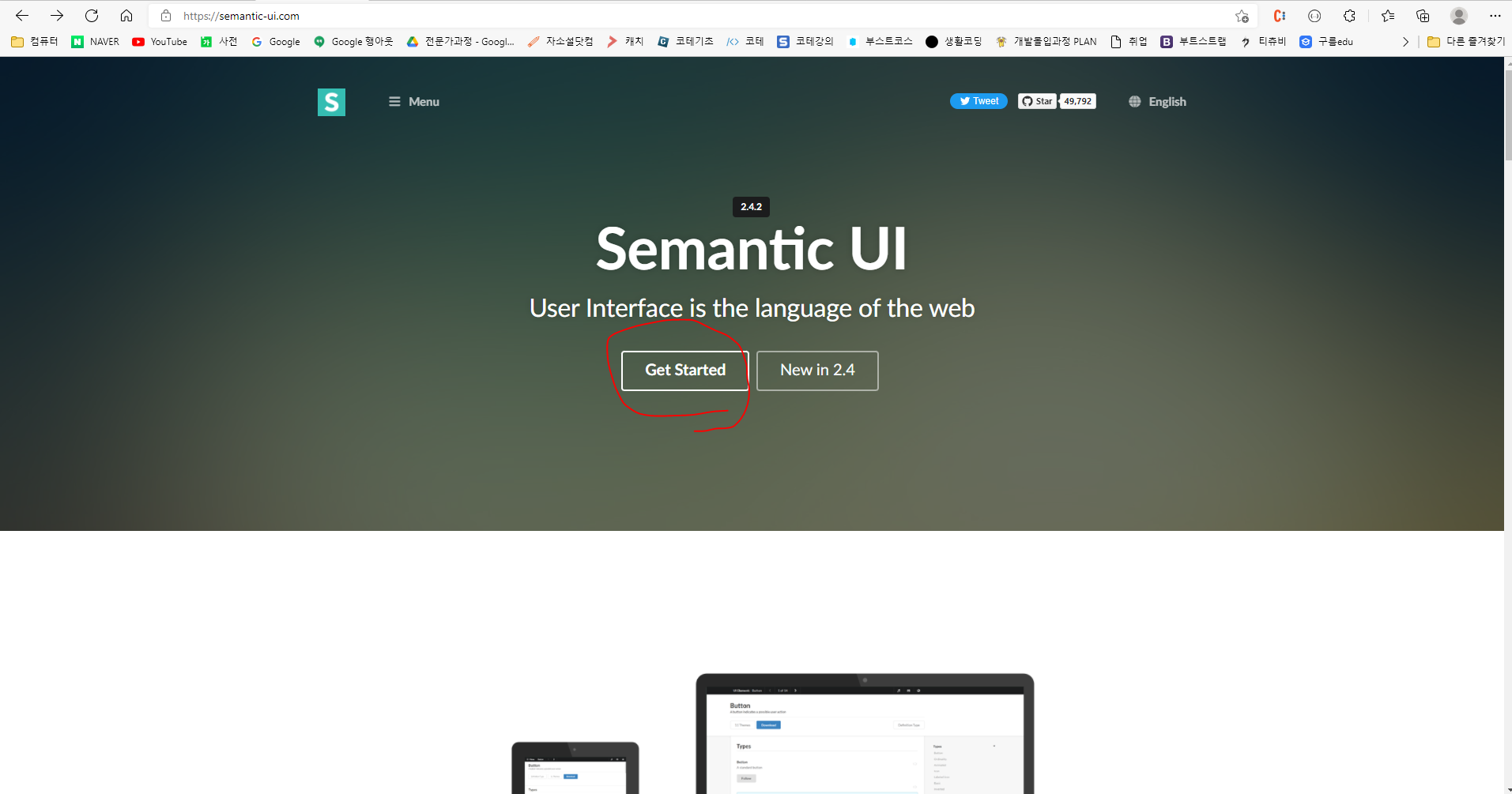Screen dimensions: 1512x794
Task: Open the 생활코딩 bookmark
Action: 954,42
